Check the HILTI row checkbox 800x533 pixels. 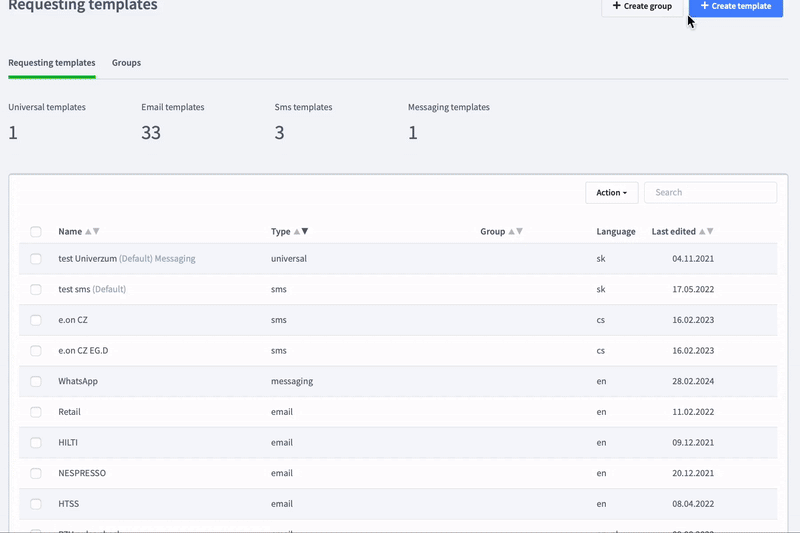click(36, 442)
